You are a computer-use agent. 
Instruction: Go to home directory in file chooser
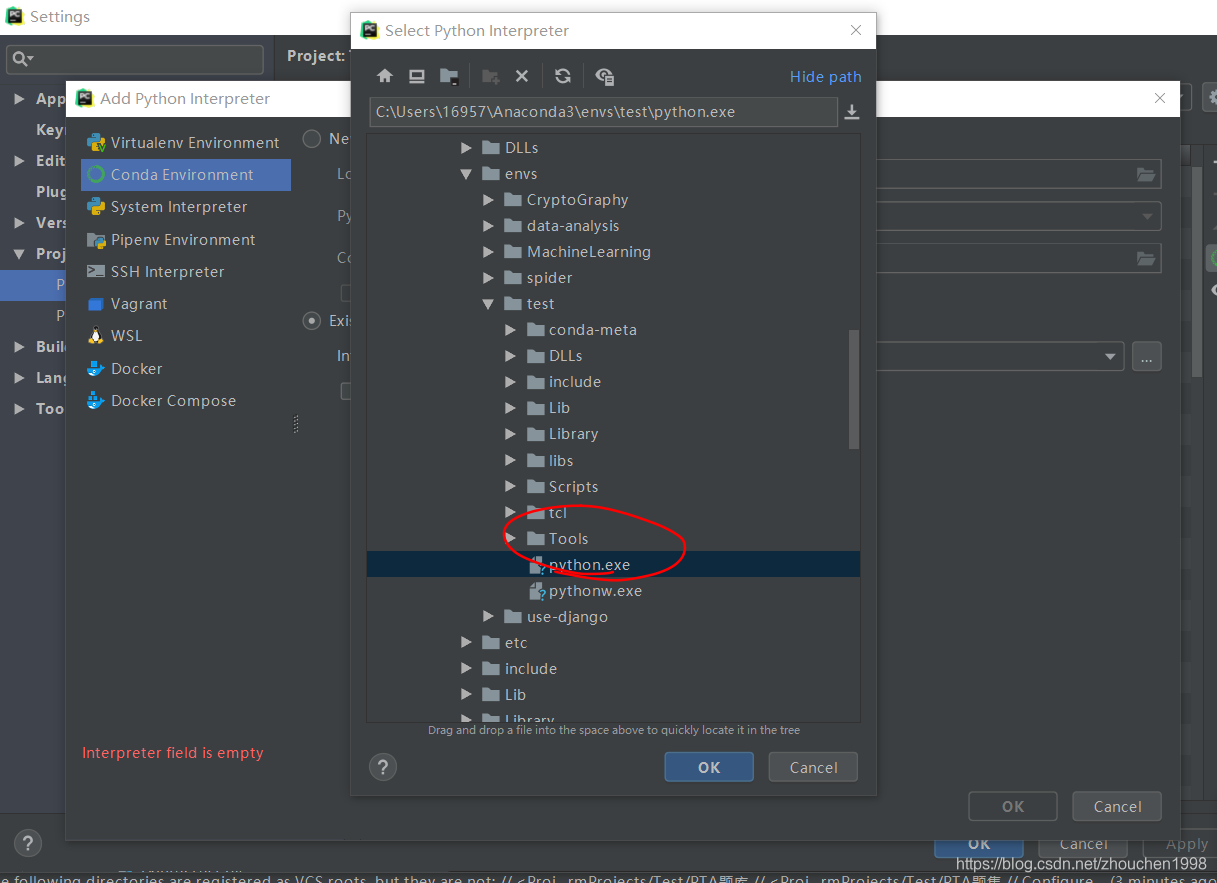click(385, 76)
